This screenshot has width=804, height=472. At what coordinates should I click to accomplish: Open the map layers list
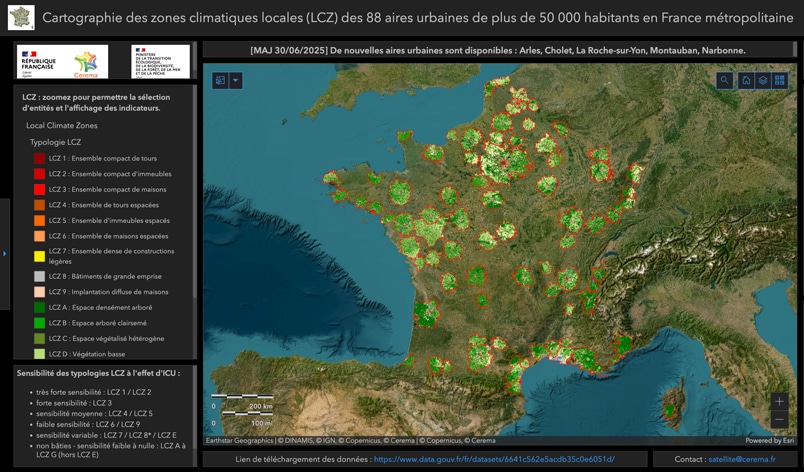click(763, 80)
